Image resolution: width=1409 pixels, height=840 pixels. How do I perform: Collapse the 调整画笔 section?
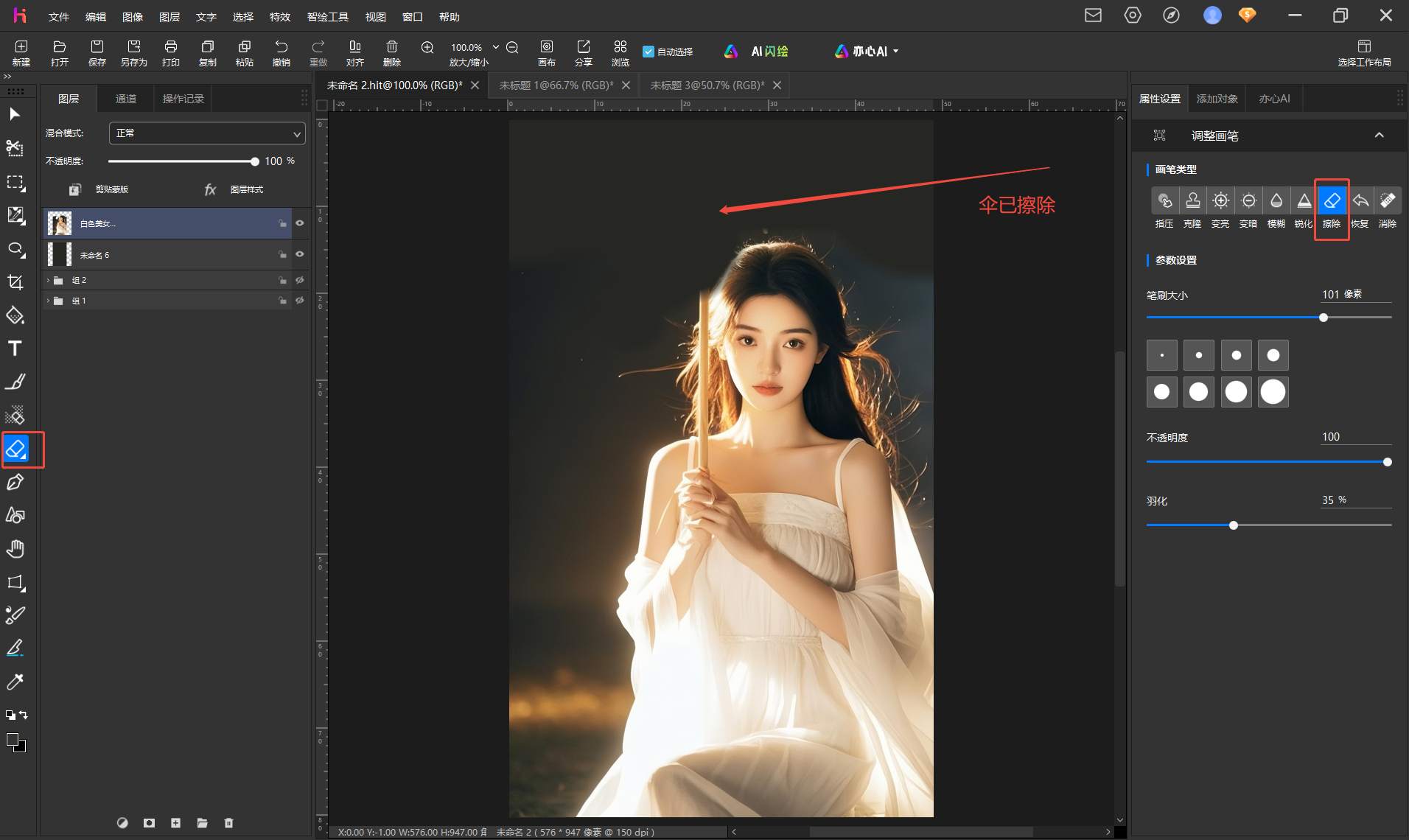[1379, 136]
